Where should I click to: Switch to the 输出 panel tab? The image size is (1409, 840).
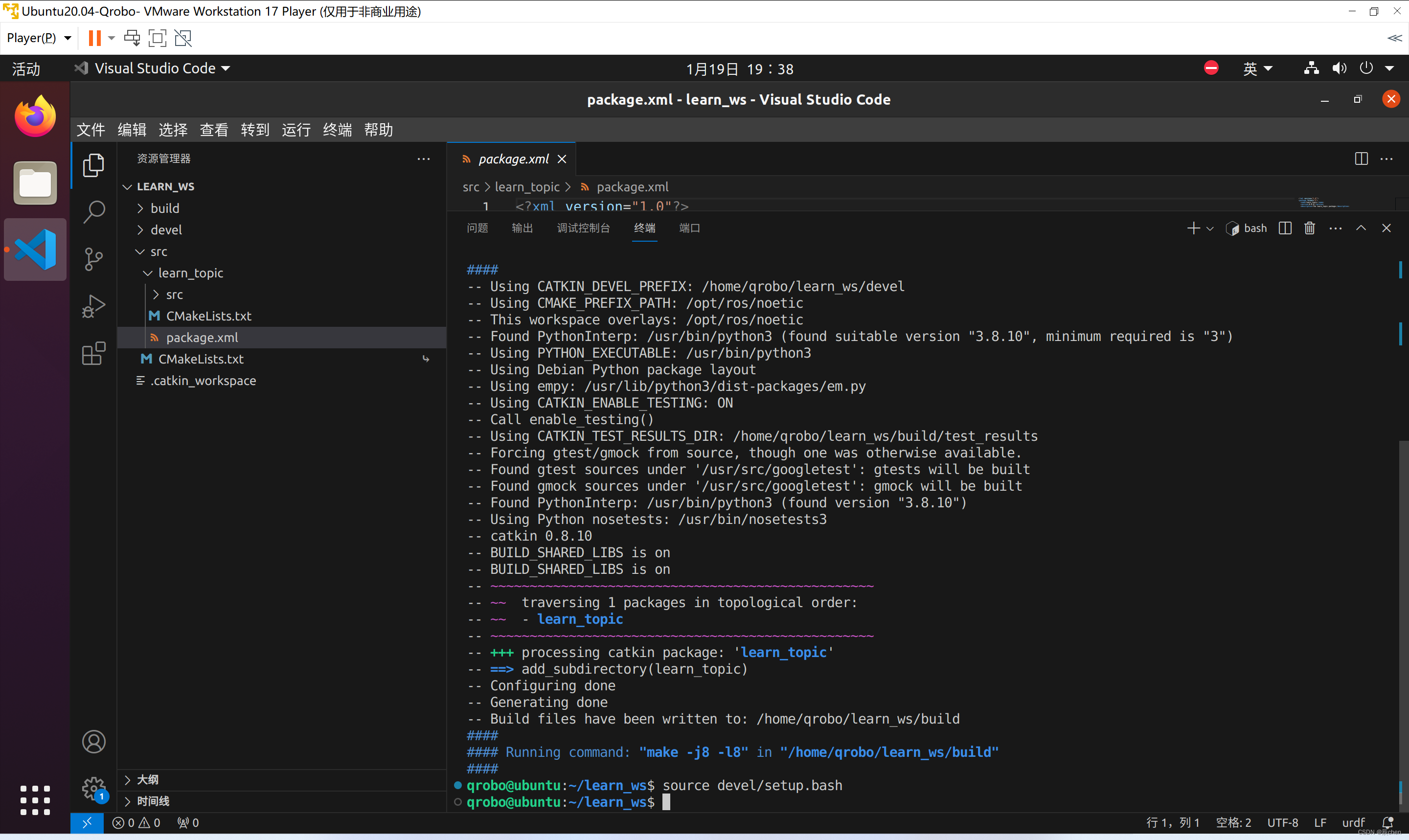tap(523, 228)
